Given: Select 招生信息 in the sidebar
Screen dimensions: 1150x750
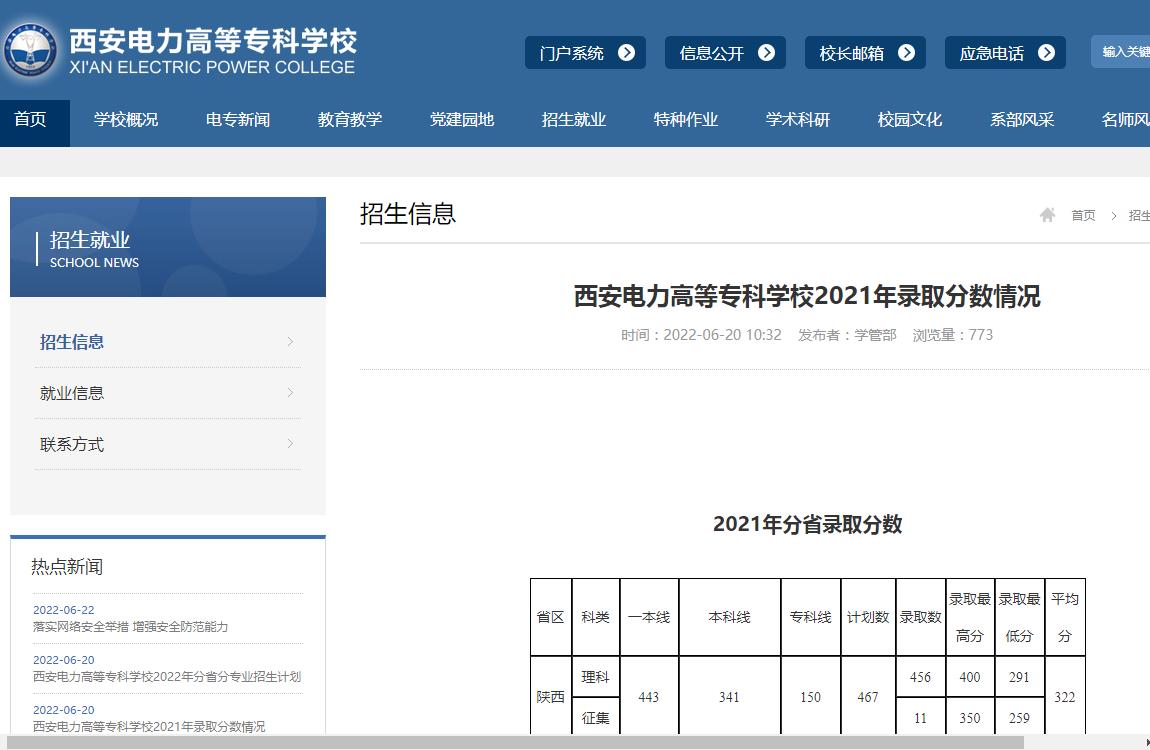Looking at the screenshot, I should tap(72, 342).
